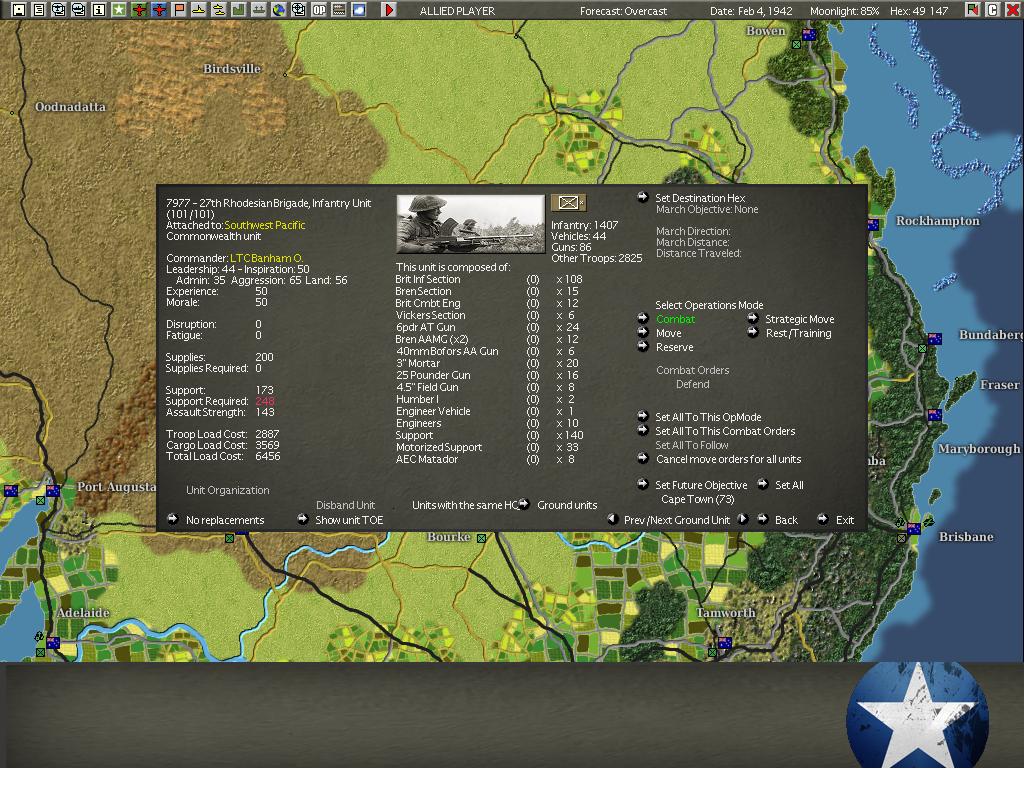Screen dimensions: 1024x786
Task: Open the document list icon in toolbar
Action: click(39, 10)
